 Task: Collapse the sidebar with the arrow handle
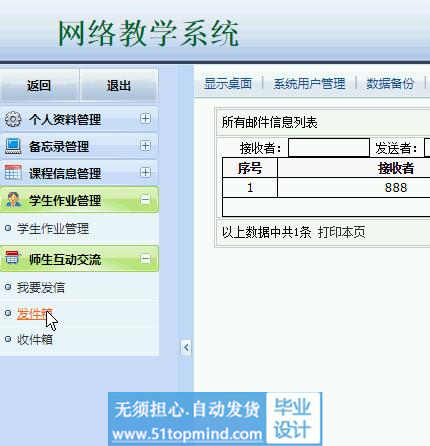[186, 347]
